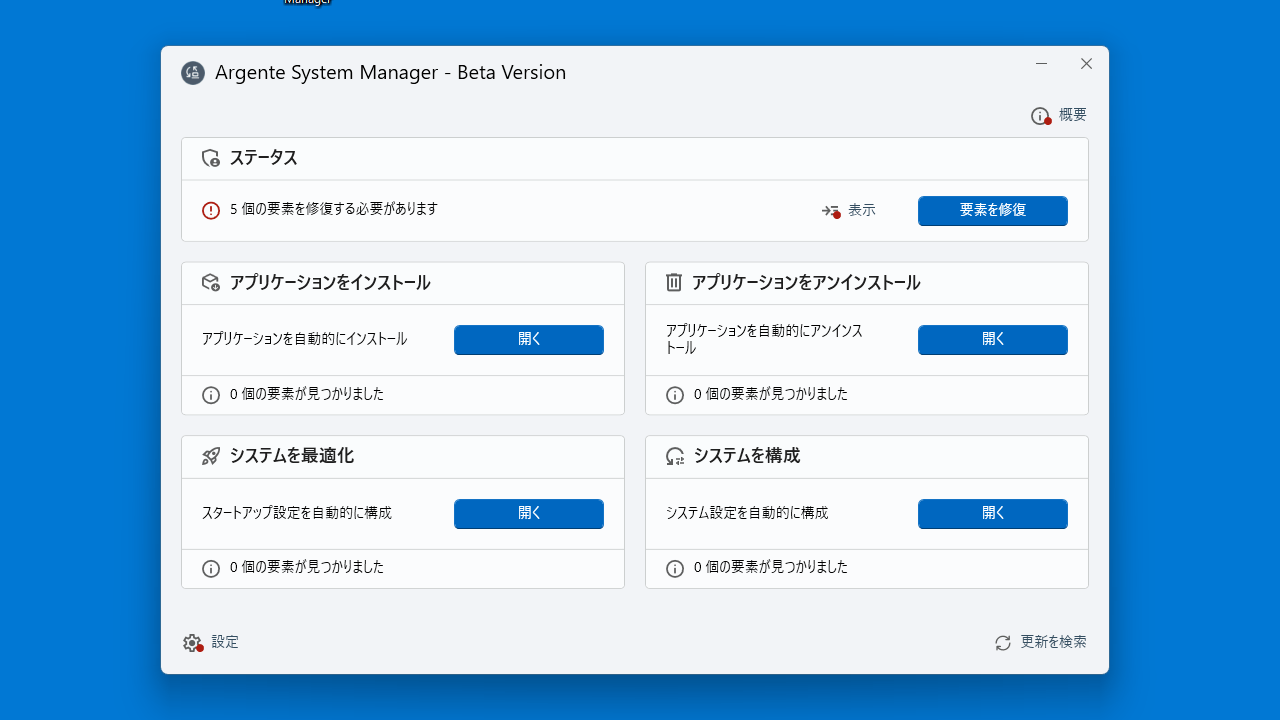1280x720 pixels.
Task: Click the システムを構成 section icon
Action: point(674,456)
